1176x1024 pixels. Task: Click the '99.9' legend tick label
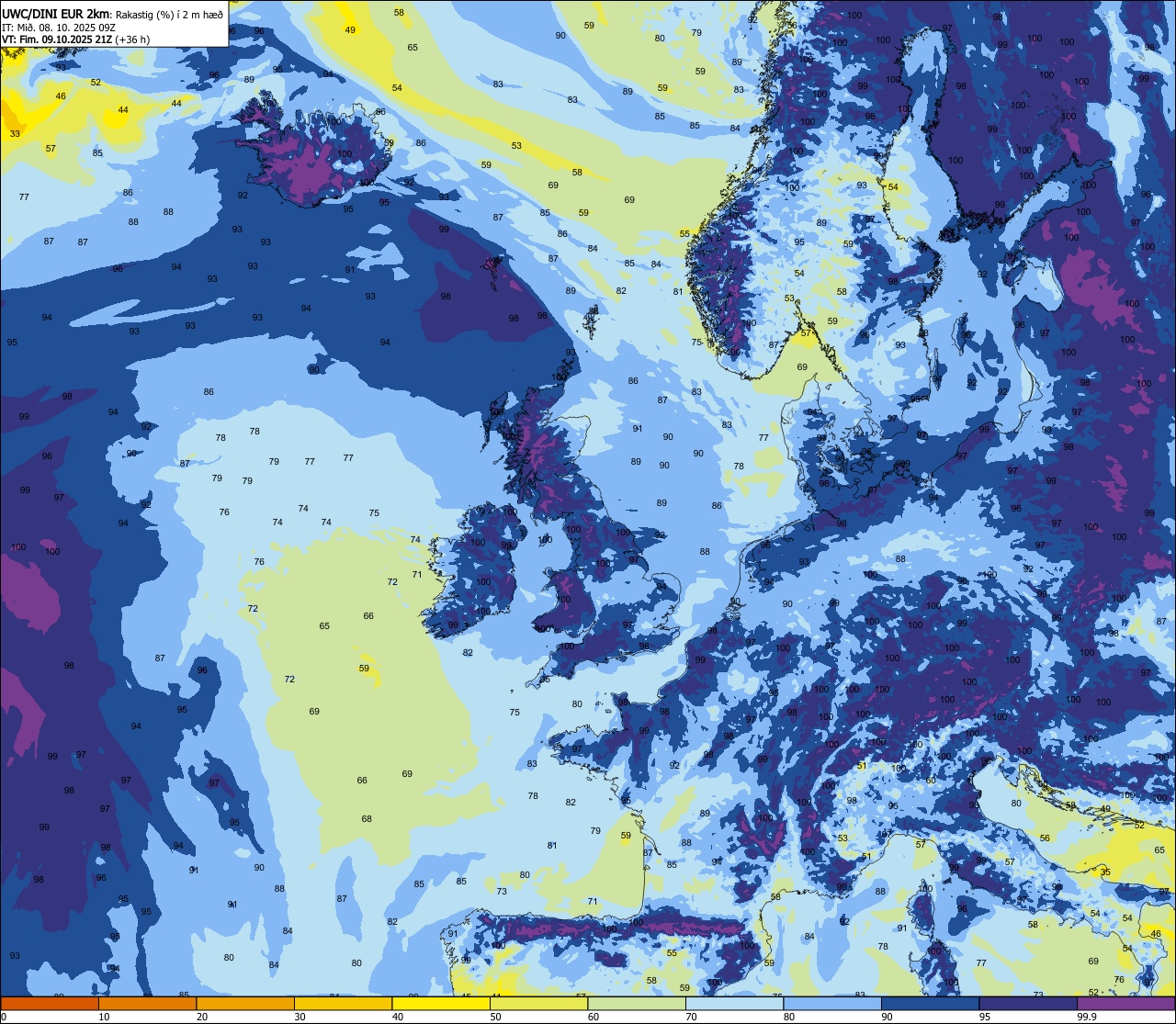(1088, 1017)
